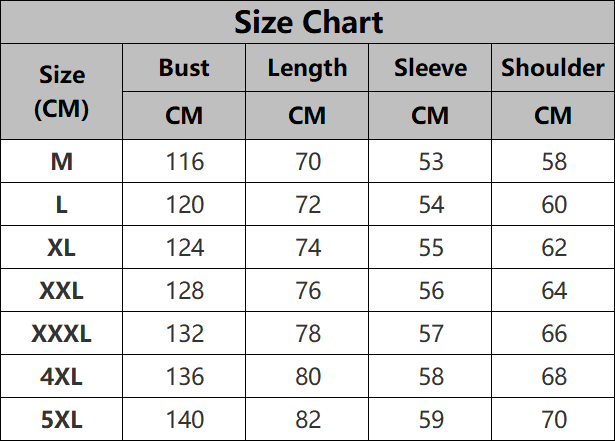The image size is (615, 441).
Task: Select sleeve value 53 in M row
Action: coord(431,161)
